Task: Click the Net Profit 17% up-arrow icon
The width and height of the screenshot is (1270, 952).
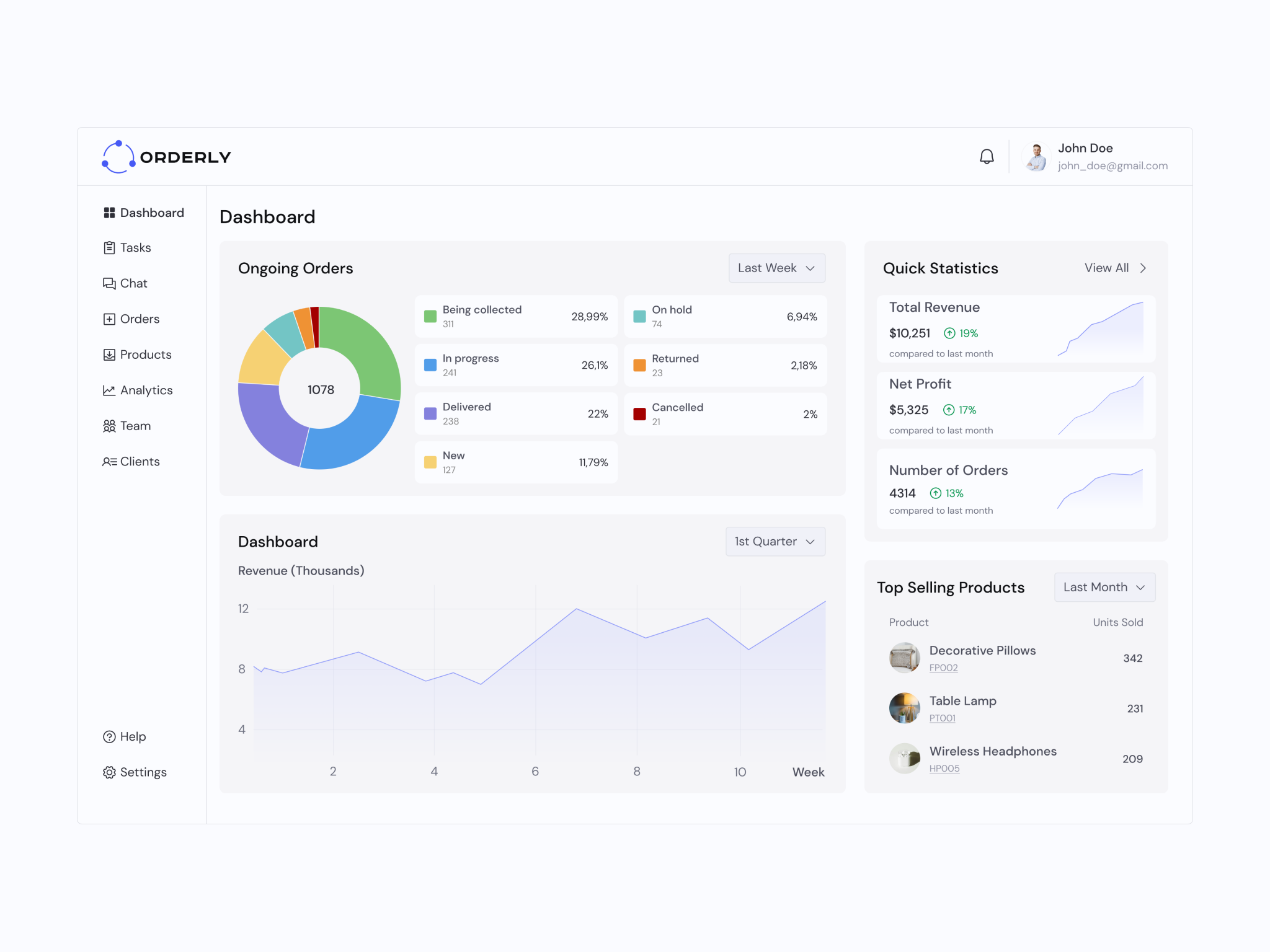Action: coord(948,410)
